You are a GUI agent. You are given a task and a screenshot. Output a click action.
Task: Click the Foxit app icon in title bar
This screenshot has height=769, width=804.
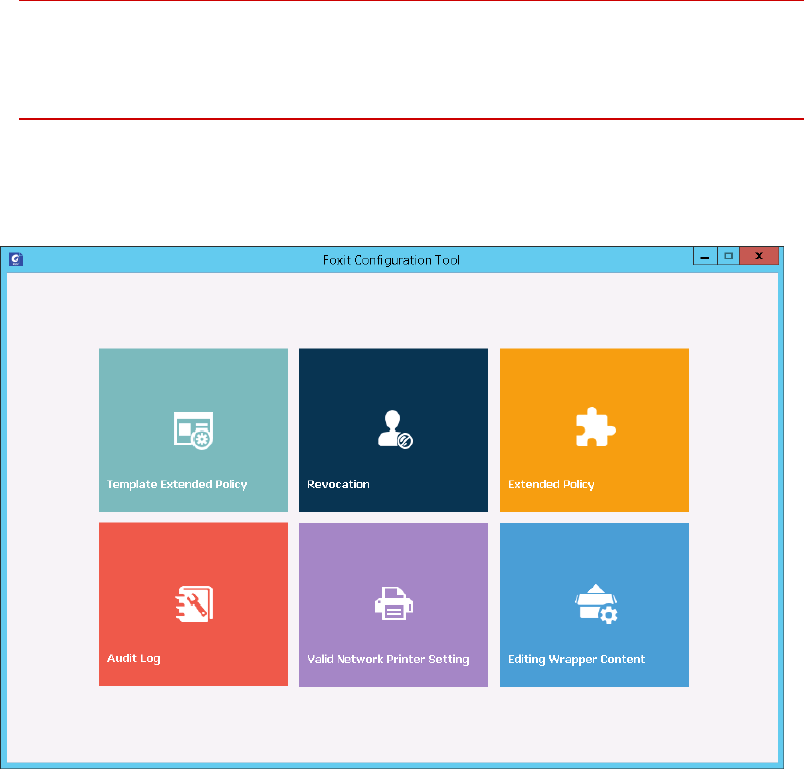(16, 259)
